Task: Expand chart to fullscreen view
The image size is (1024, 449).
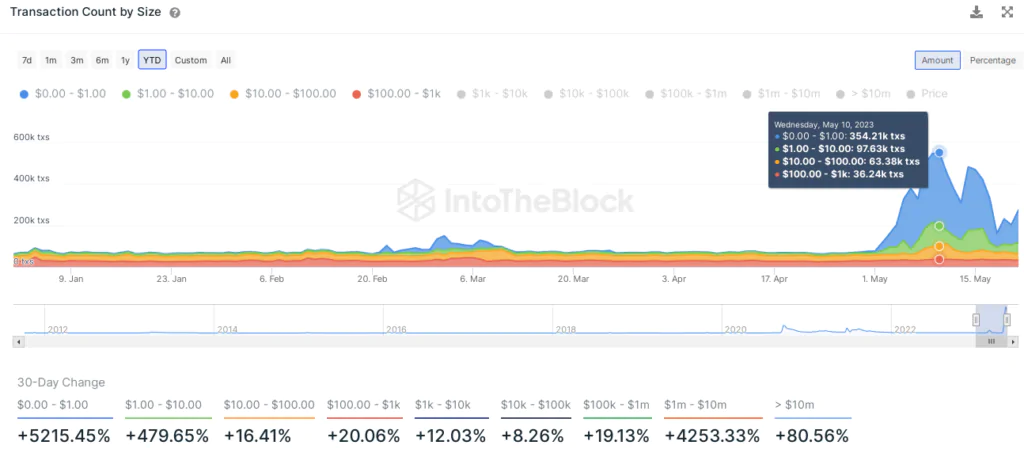Action: click(x=1007, y=12)
